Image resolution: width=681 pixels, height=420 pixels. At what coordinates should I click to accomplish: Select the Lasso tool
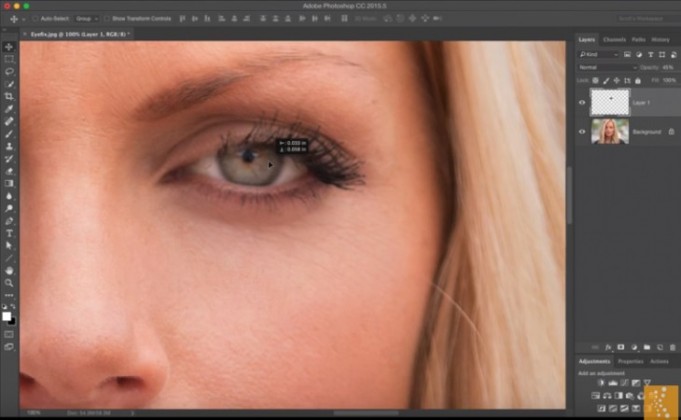(9, 71)
